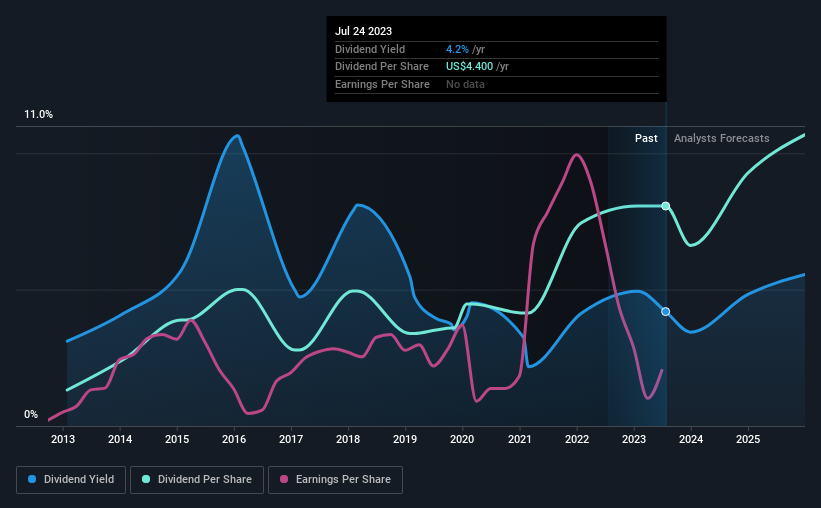Select the Past section label
This screenshot has width=821, height=508.
(646, 138)
